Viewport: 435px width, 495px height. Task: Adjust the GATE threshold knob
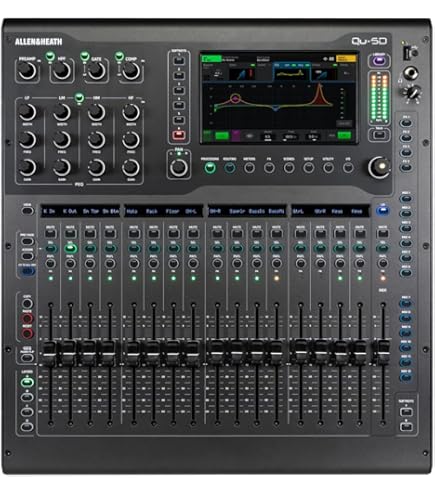pyautogui.click(x=96, y=71)
